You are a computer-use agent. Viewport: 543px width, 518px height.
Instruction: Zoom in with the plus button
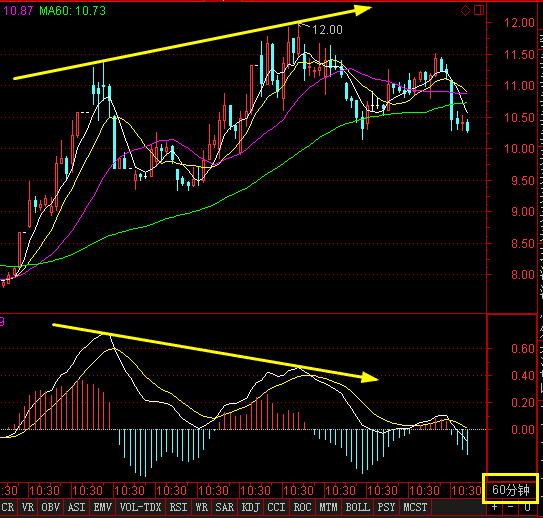coord(494,508)
